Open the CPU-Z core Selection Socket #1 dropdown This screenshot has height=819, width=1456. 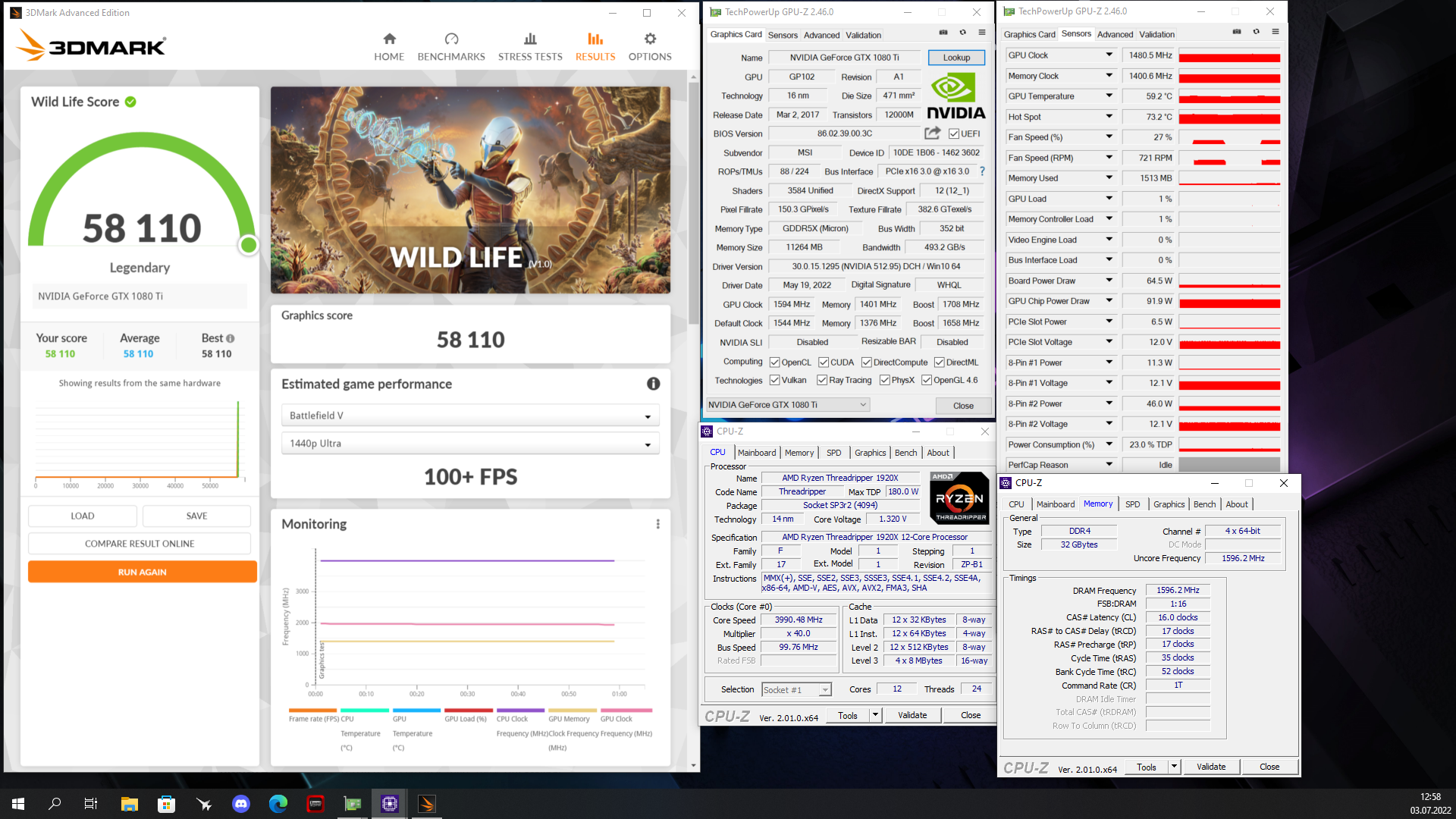click(796, 689)
